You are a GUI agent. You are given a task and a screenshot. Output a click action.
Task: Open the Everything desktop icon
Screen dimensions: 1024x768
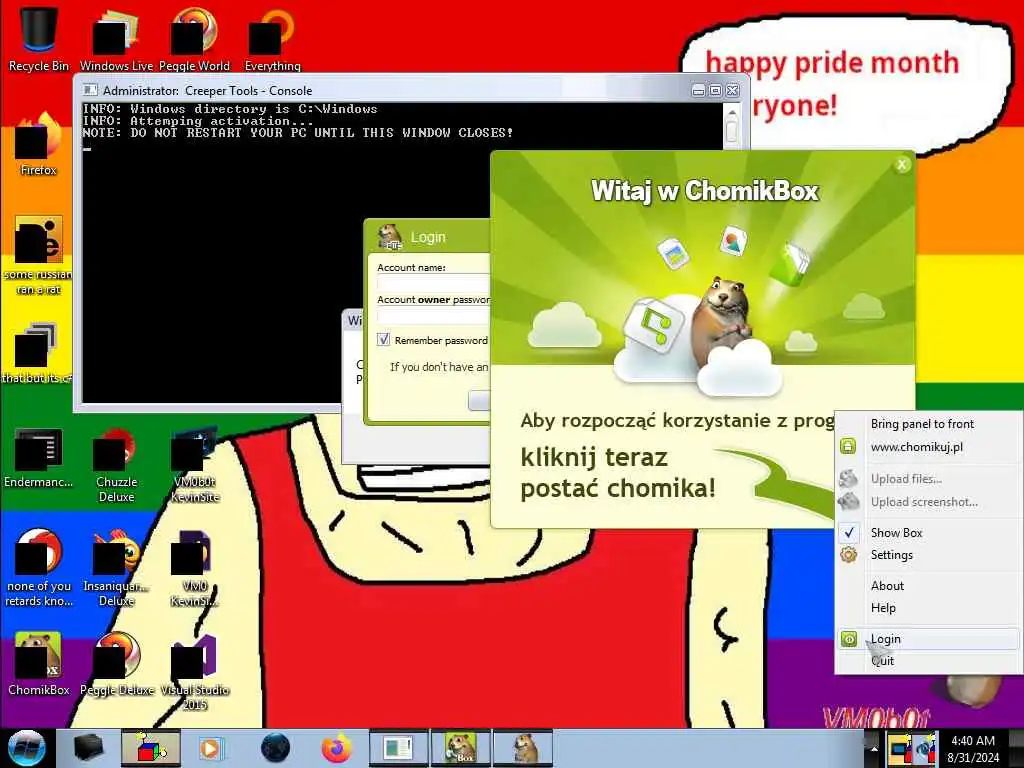[x=272, y=39]
